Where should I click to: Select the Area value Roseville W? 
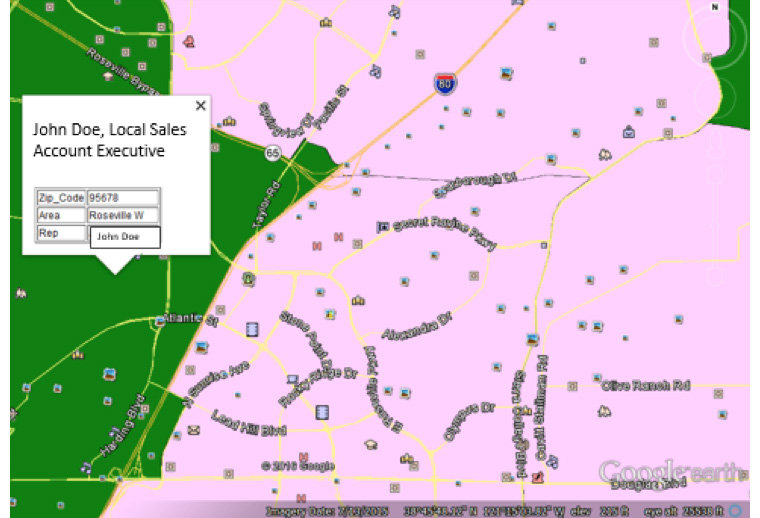(x=123, y=215)
